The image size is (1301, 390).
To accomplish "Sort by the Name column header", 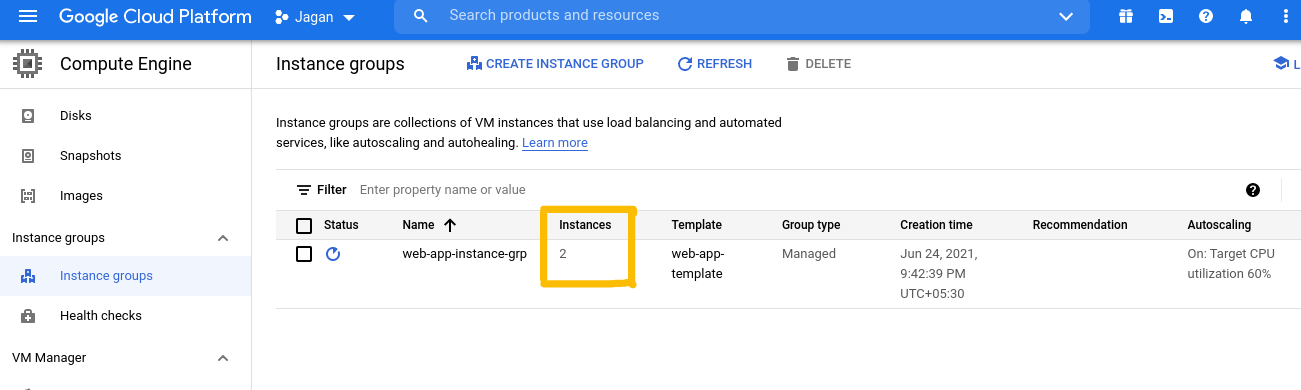I will tap(418, 225).
